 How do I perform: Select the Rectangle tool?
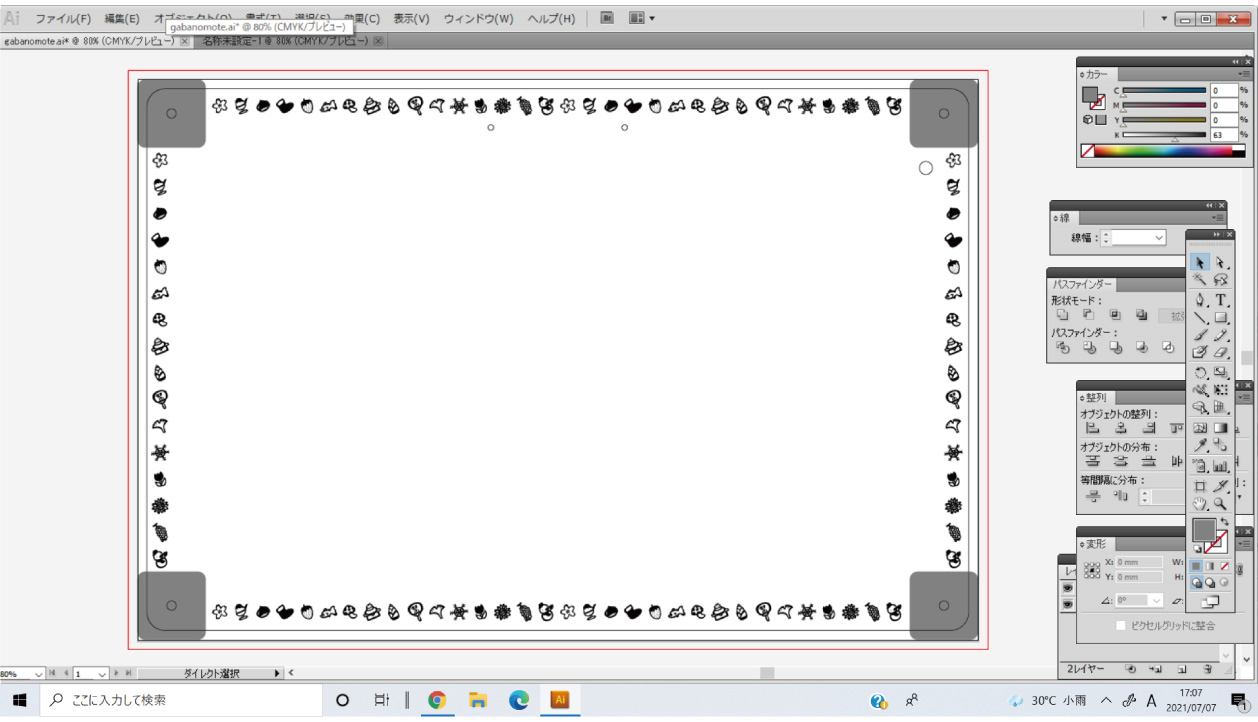[1220, 318]
